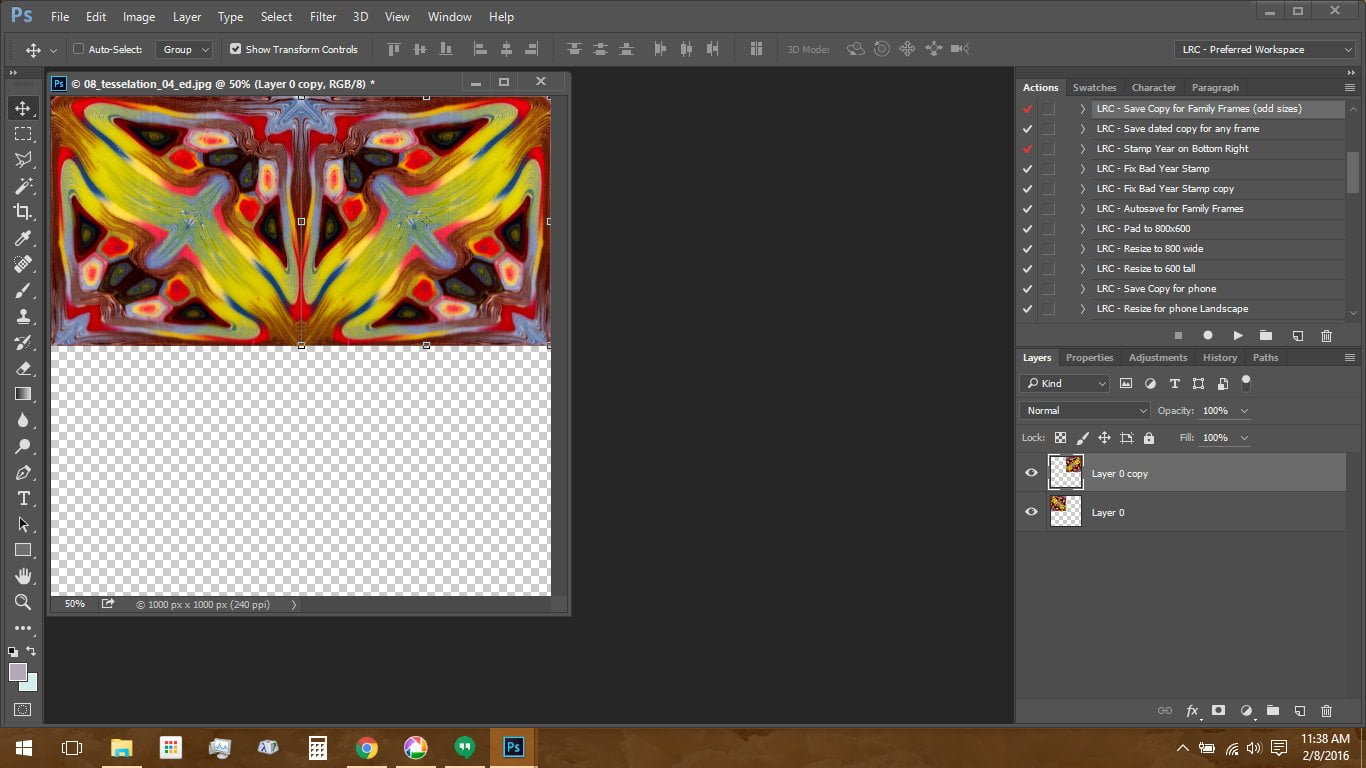Create new layer using panel icon
Viewport: 1366px width, 768px height.
click(x=1299, y=711)
